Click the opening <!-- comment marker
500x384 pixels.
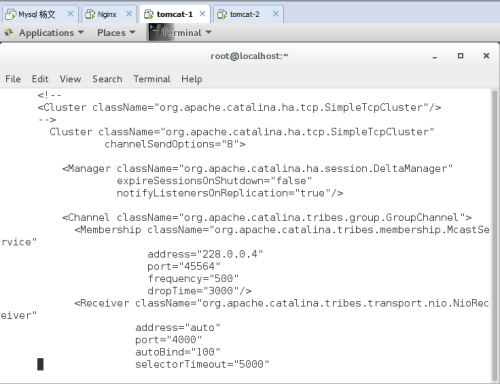(x=49, y=95)
